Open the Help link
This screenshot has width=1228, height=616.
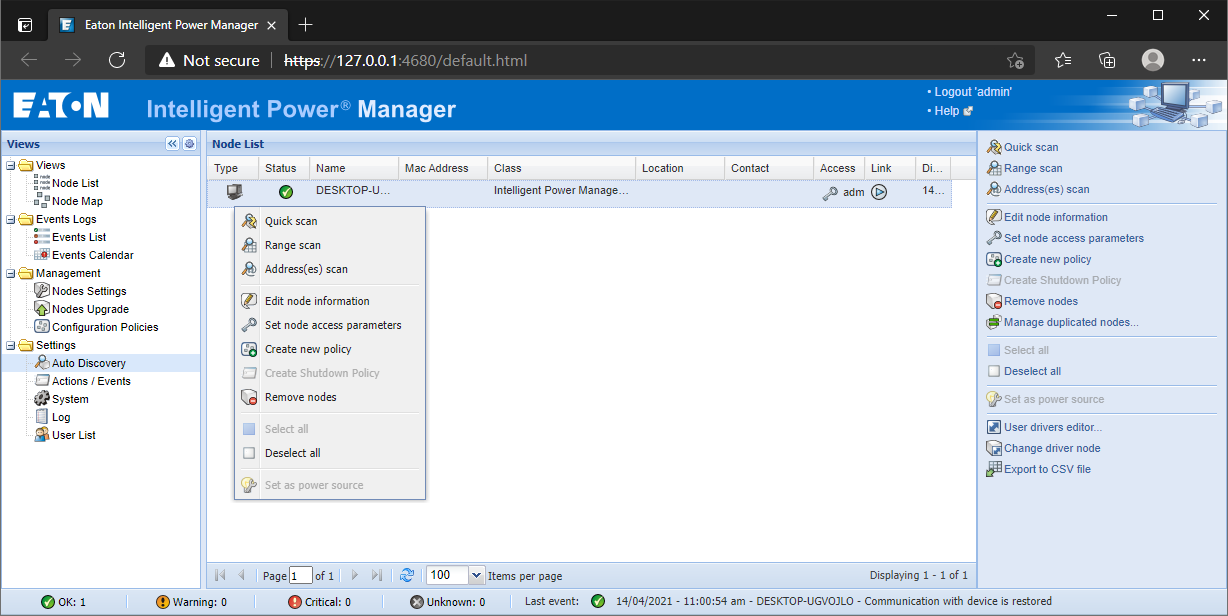[x=946, y=111]
